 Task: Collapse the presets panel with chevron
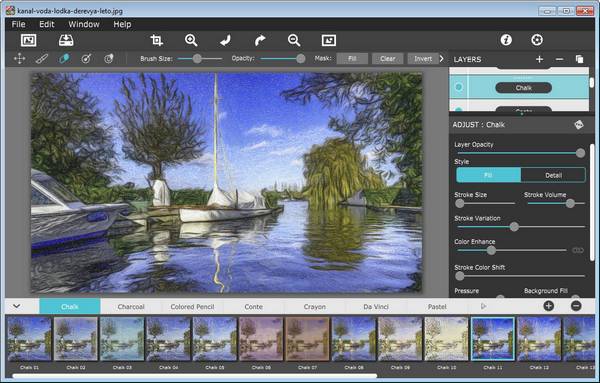tap(16, 306)
